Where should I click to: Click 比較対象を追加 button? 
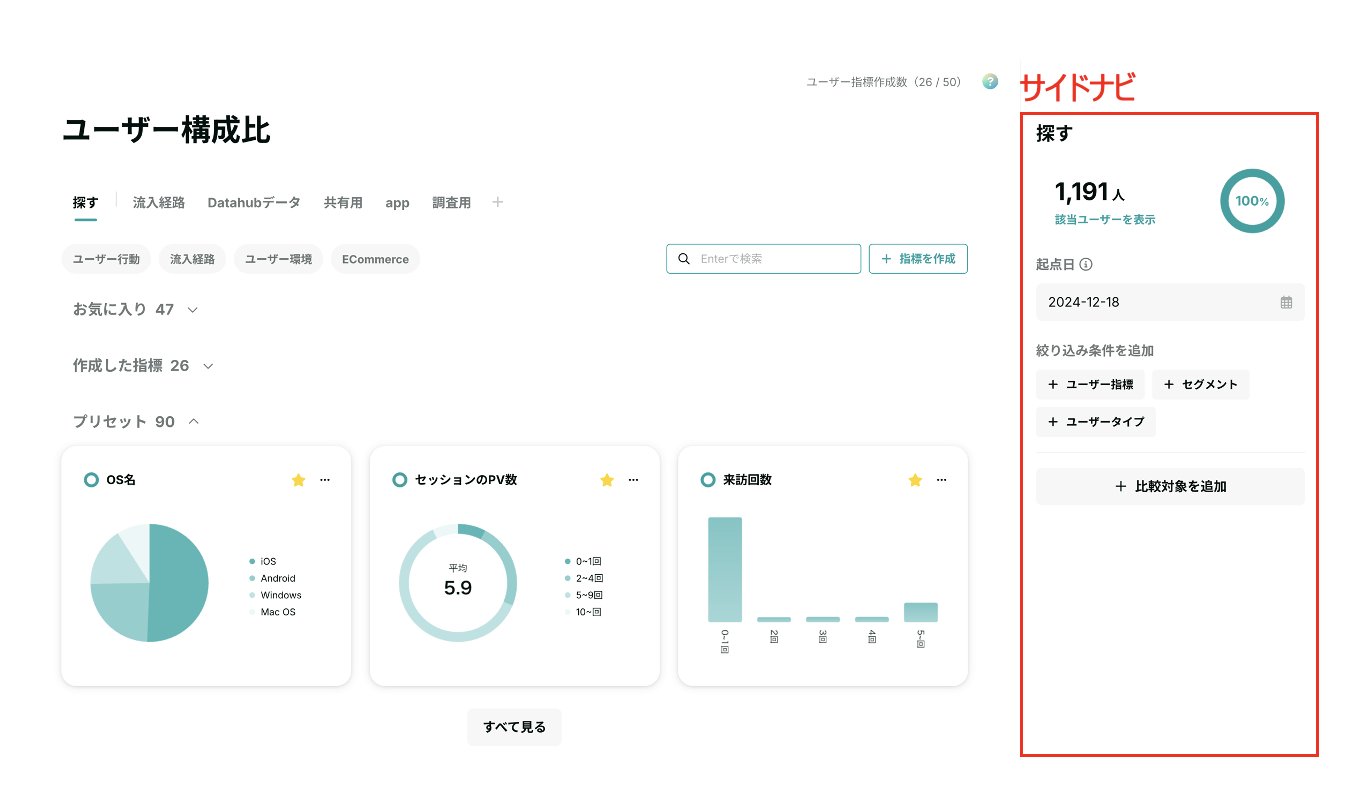tap(1170, 487)
